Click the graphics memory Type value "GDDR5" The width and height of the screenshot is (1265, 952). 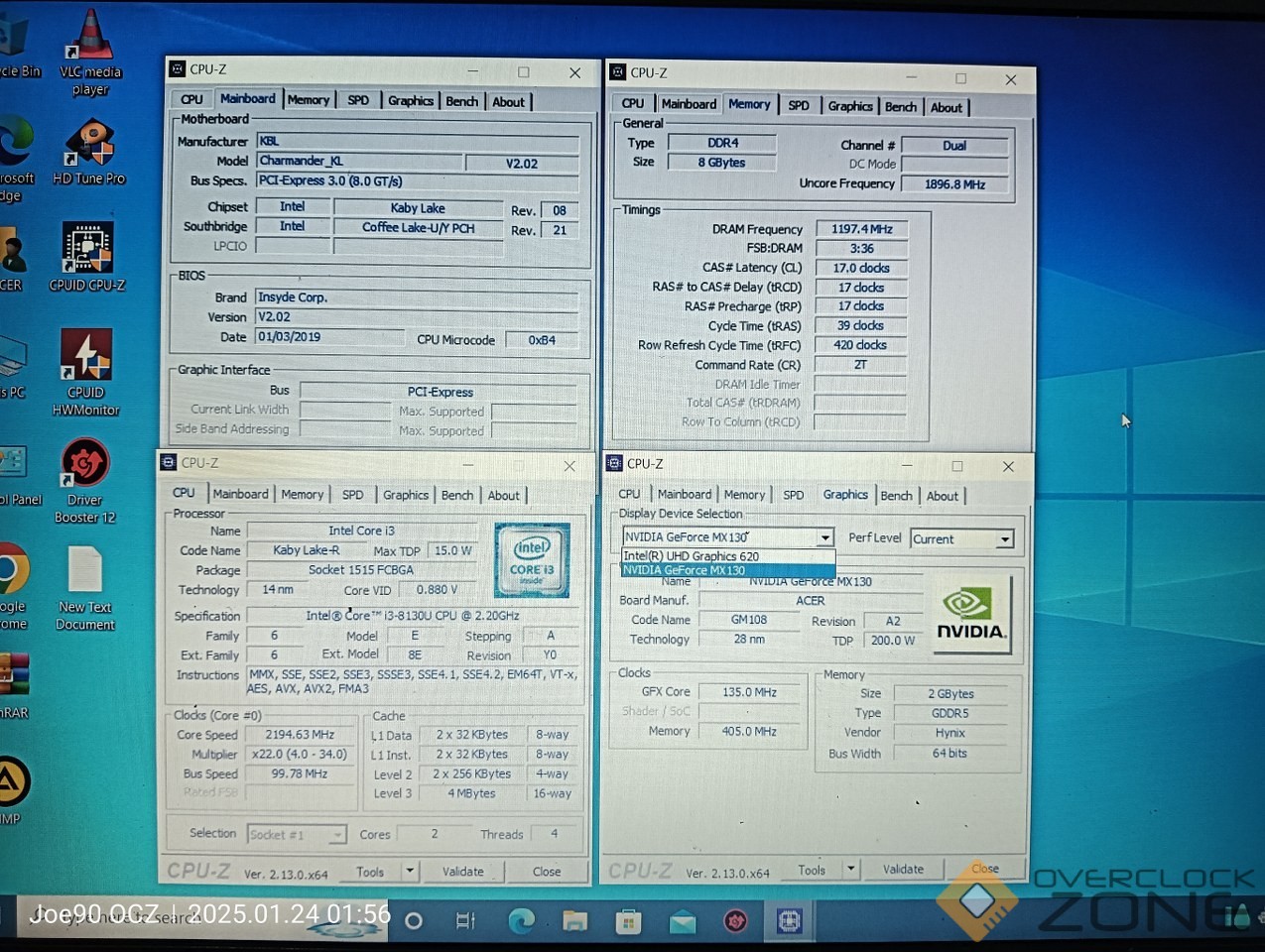tap(950, 713)
